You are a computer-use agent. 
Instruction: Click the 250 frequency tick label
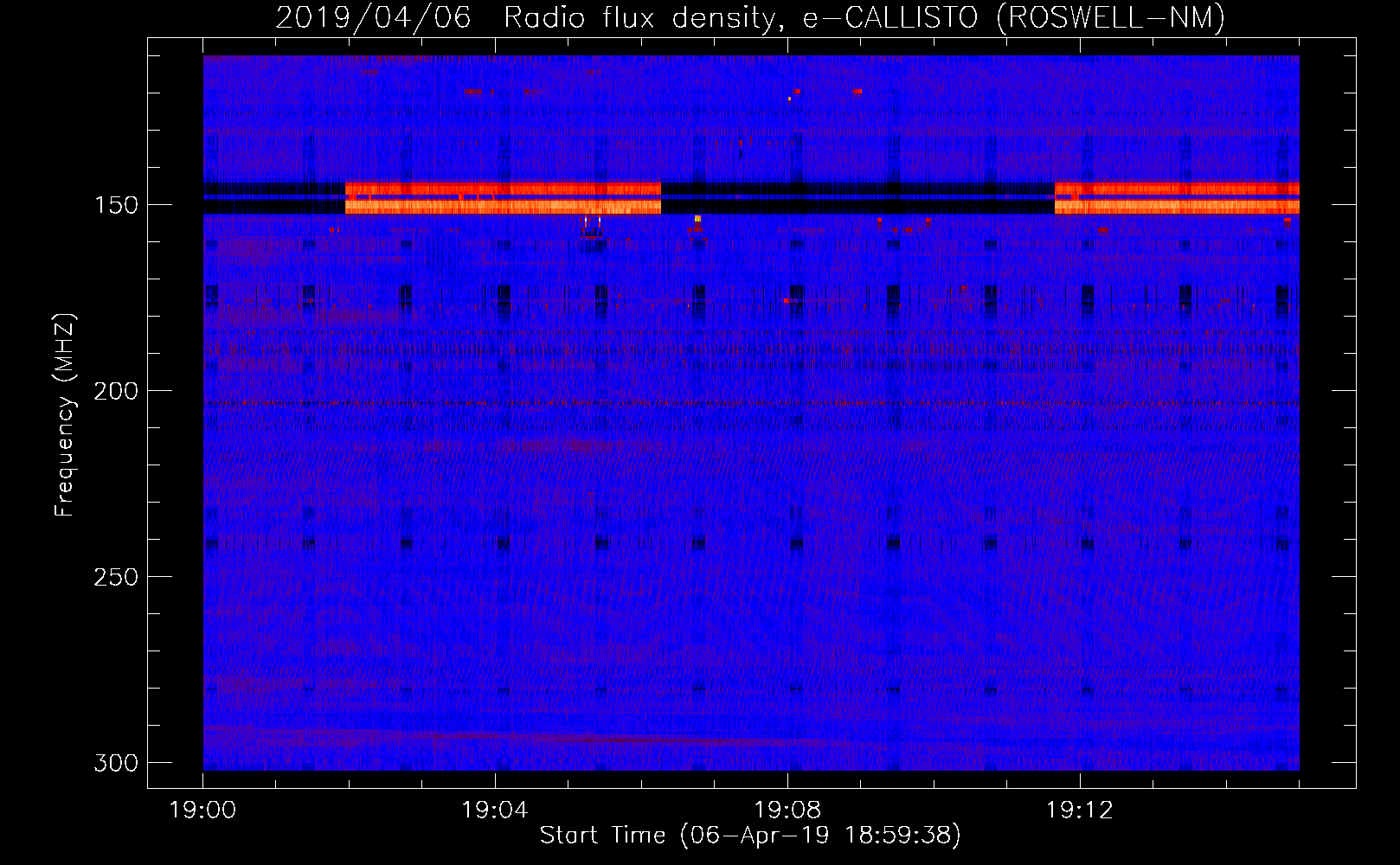point(115,577)
